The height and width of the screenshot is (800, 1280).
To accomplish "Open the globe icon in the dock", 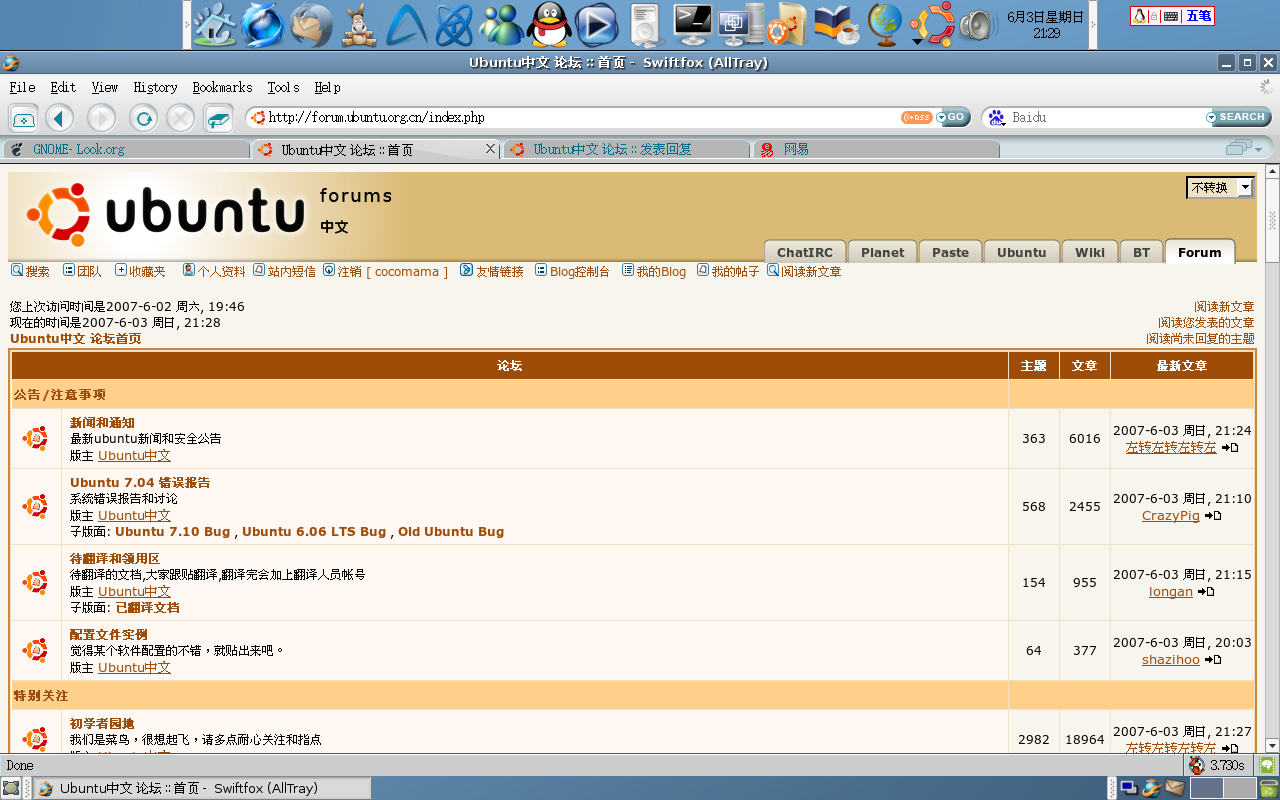I will (884, 25).
